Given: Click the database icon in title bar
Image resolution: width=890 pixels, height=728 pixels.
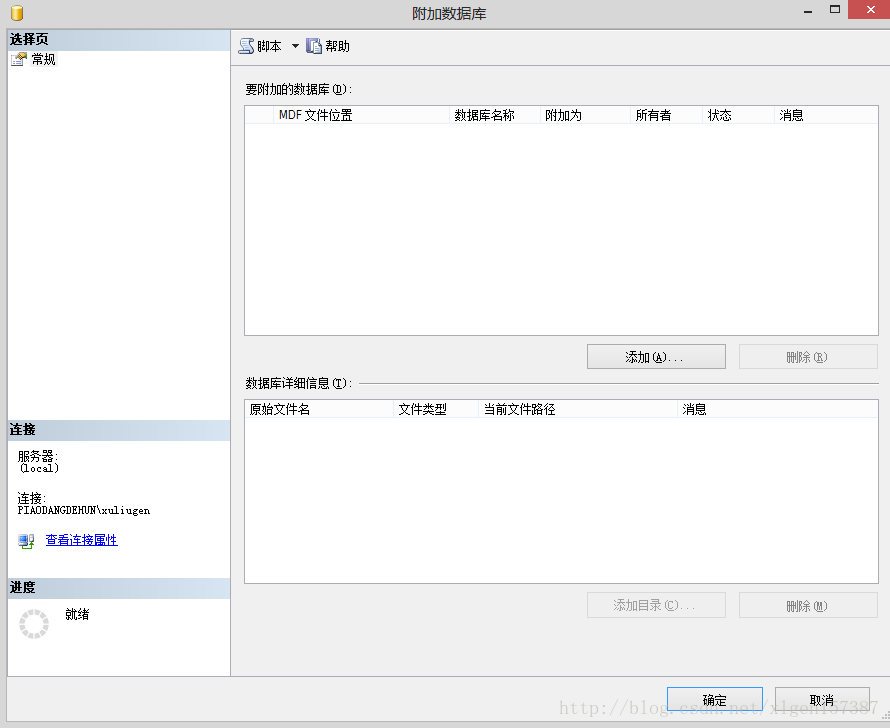Looking at the screenshot, I should (x=17, y=13).
